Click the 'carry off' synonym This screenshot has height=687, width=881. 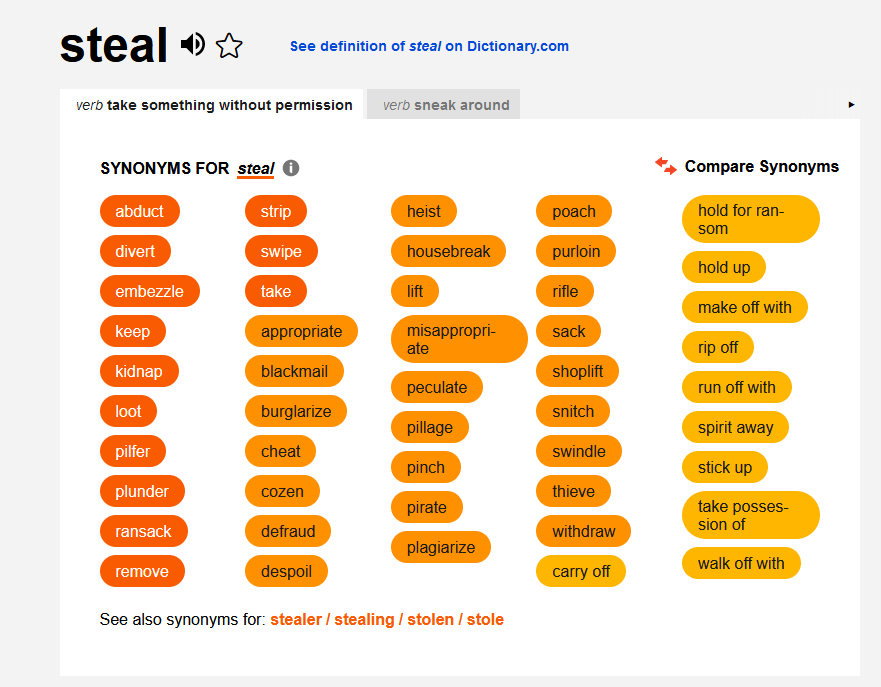click(581, 571)
